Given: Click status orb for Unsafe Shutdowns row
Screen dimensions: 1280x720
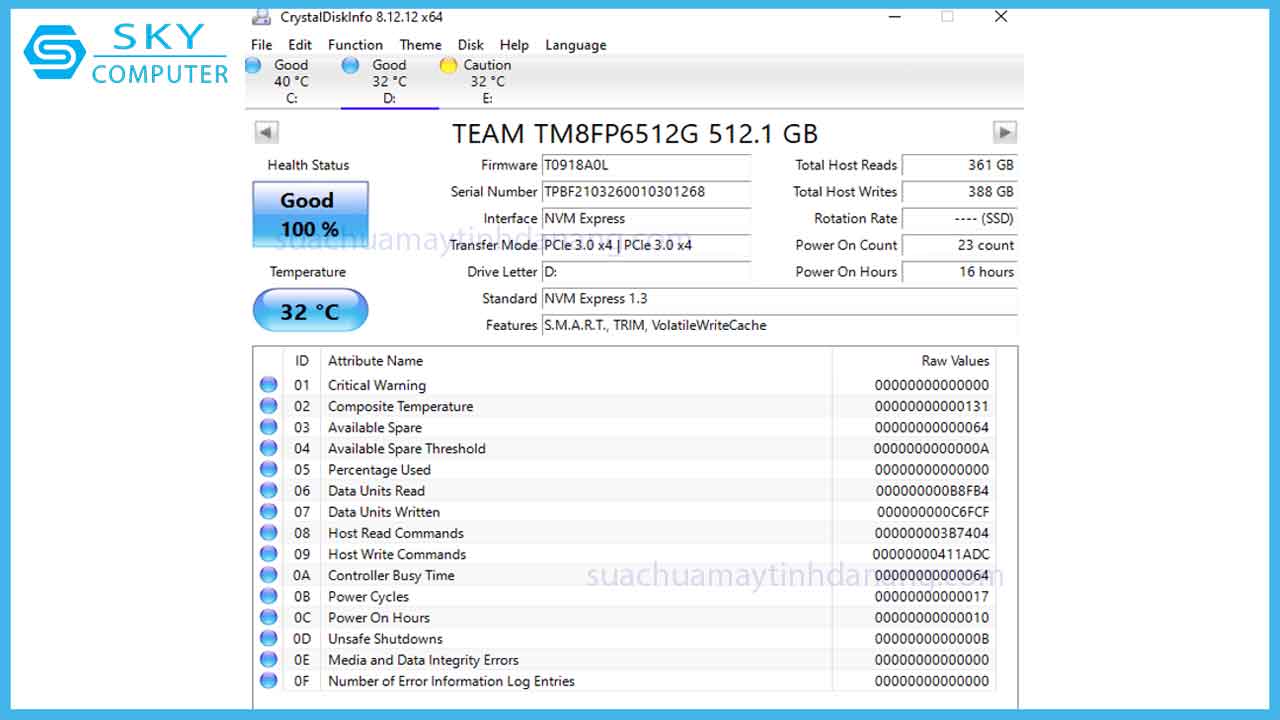Looking at the screenshot, I should (x=269, y=638).
